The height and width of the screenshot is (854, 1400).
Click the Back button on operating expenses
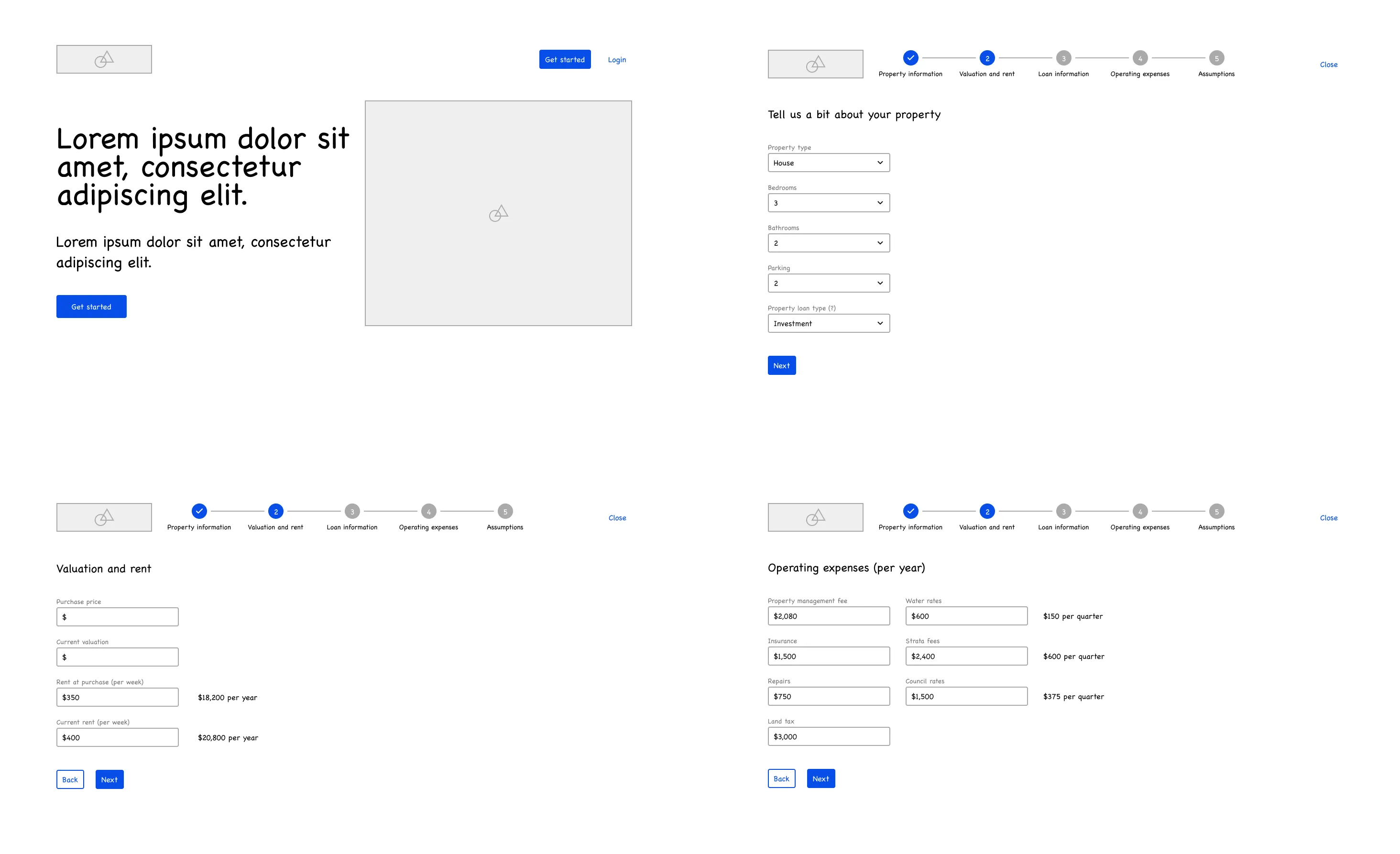[x=781, y=779]
